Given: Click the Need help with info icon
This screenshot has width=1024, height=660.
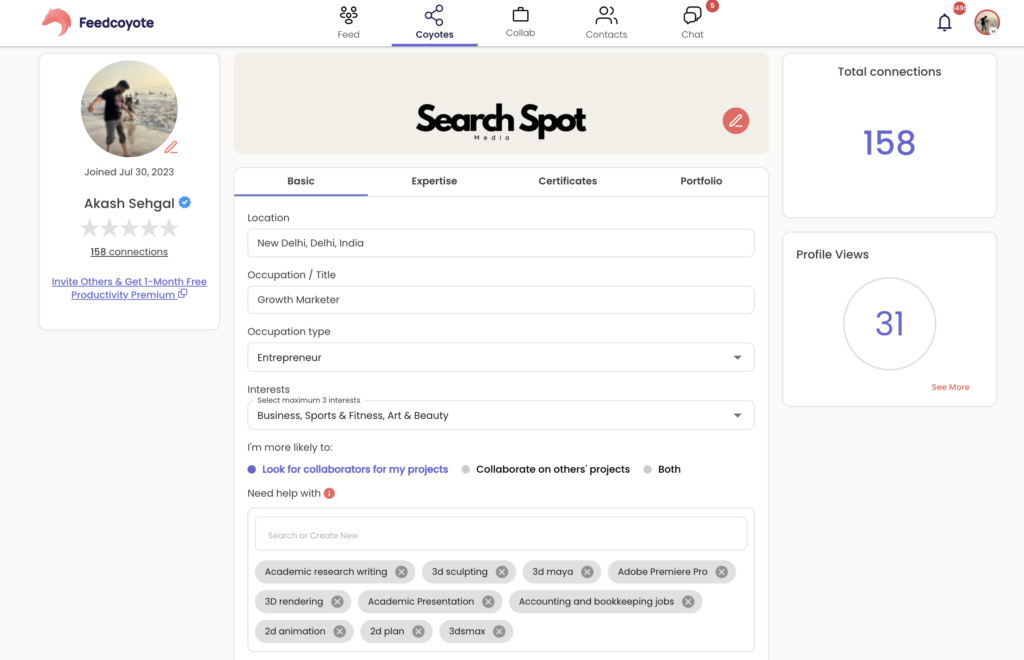Looking at the screenshot, I should pos(329,494).
